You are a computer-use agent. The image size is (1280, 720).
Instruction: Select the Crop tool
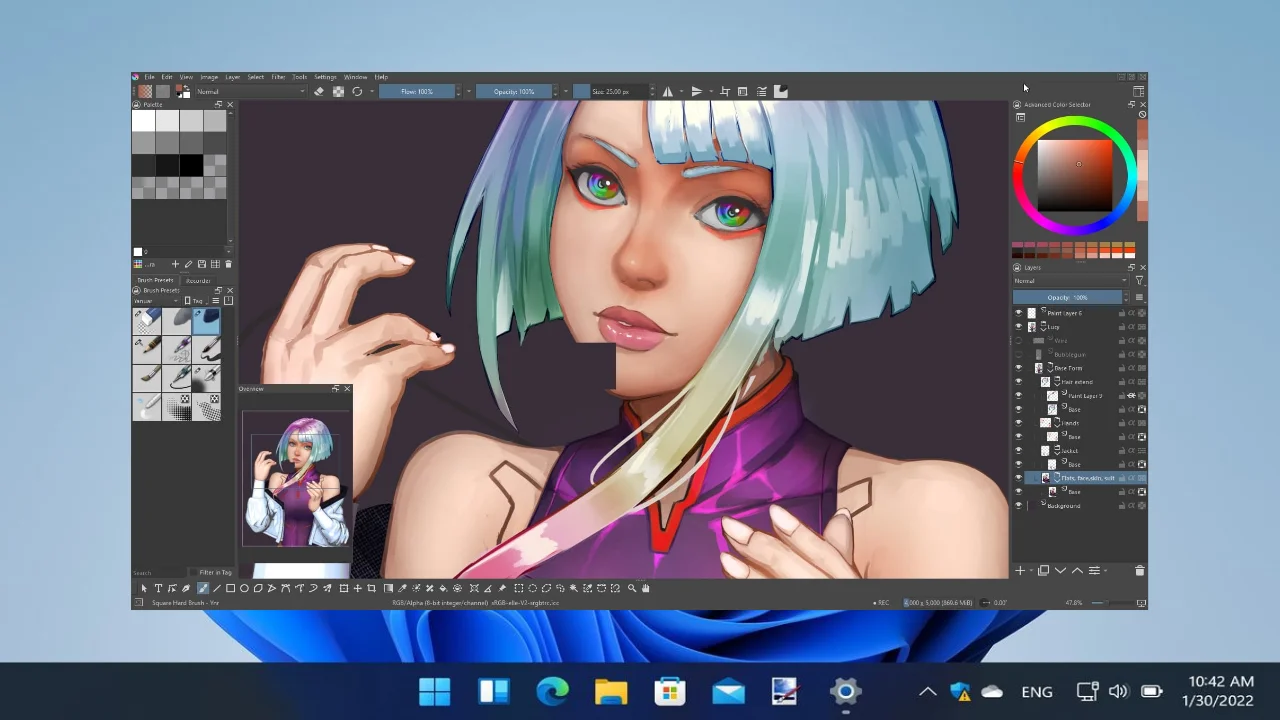(x=371, y=588)
